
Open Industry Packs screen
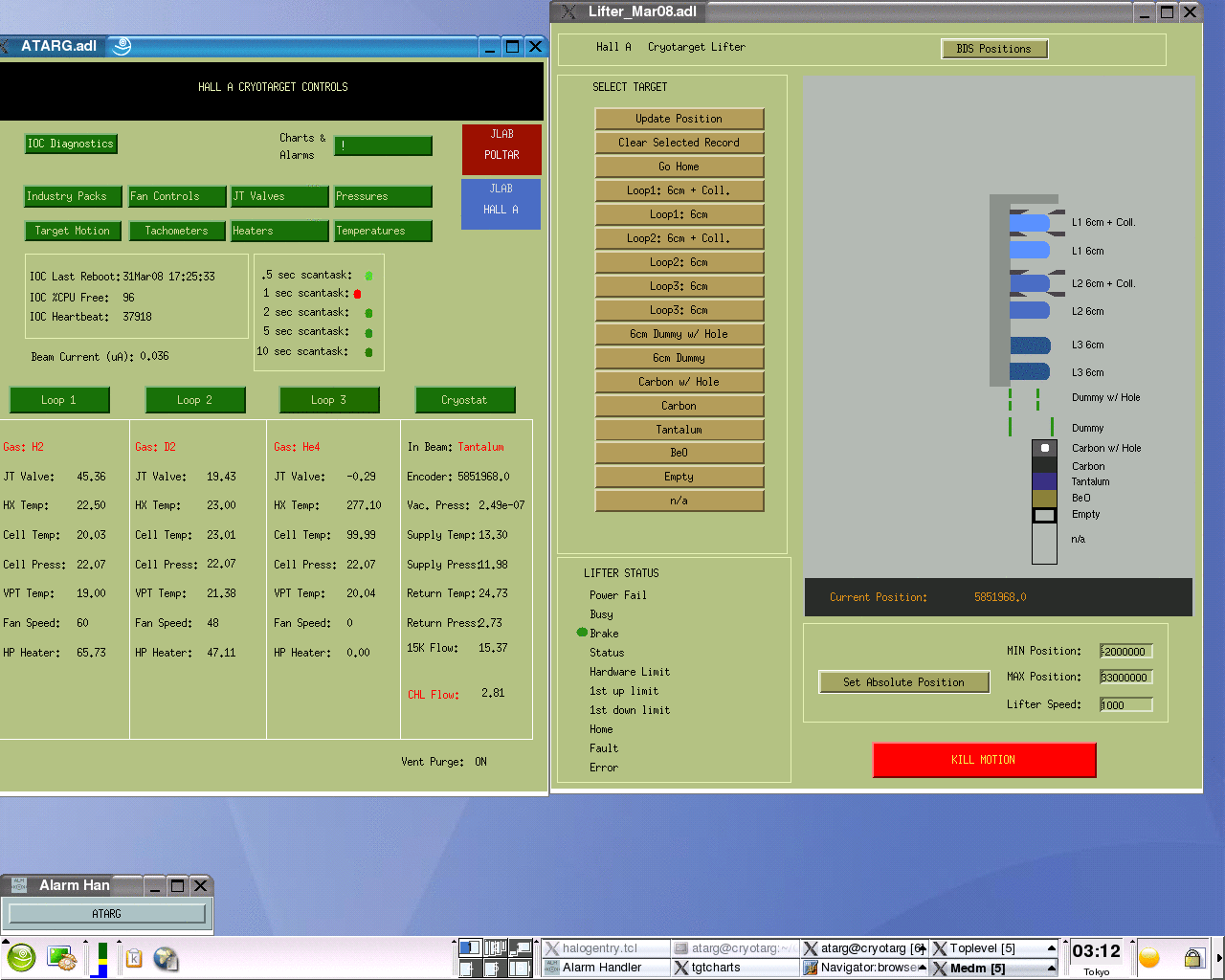coord(74,196)
